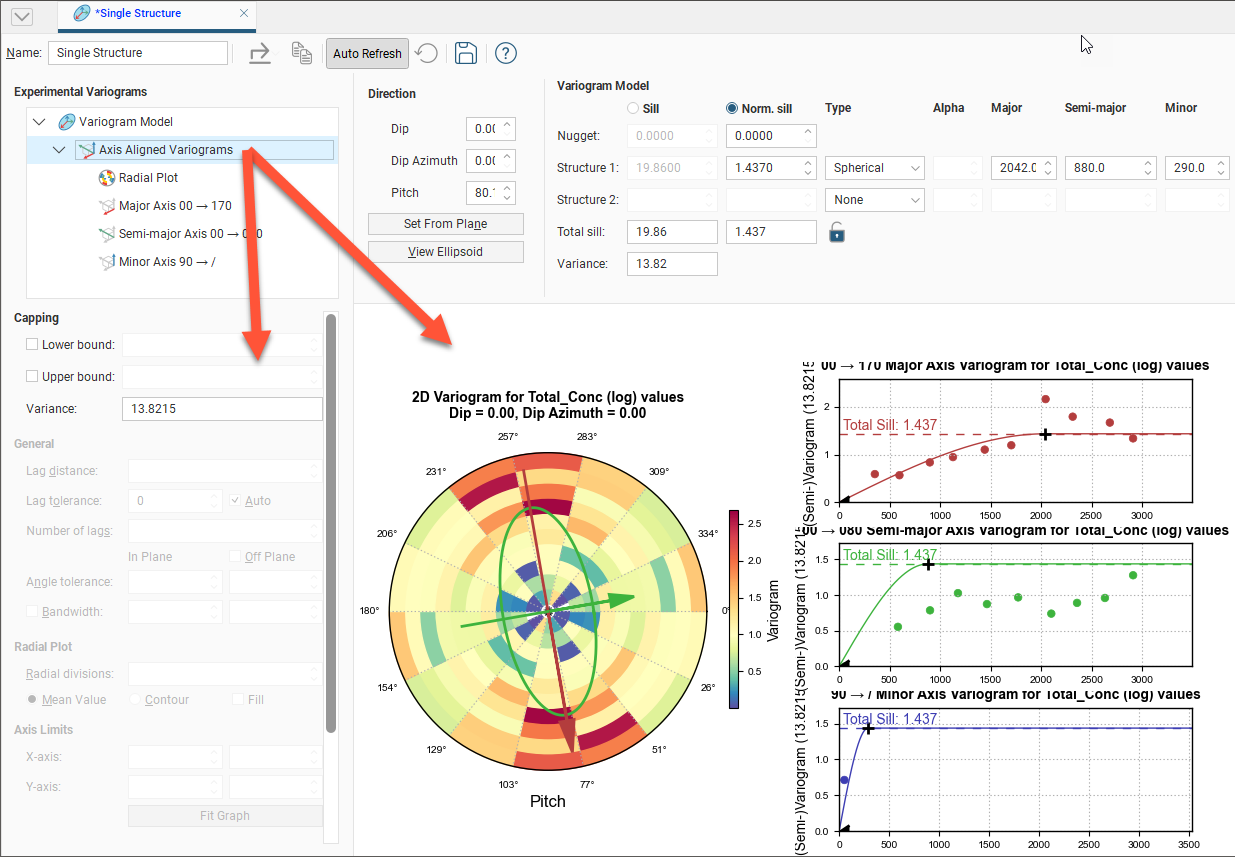Open Structure 2 None type dropdown

[875, 200]
